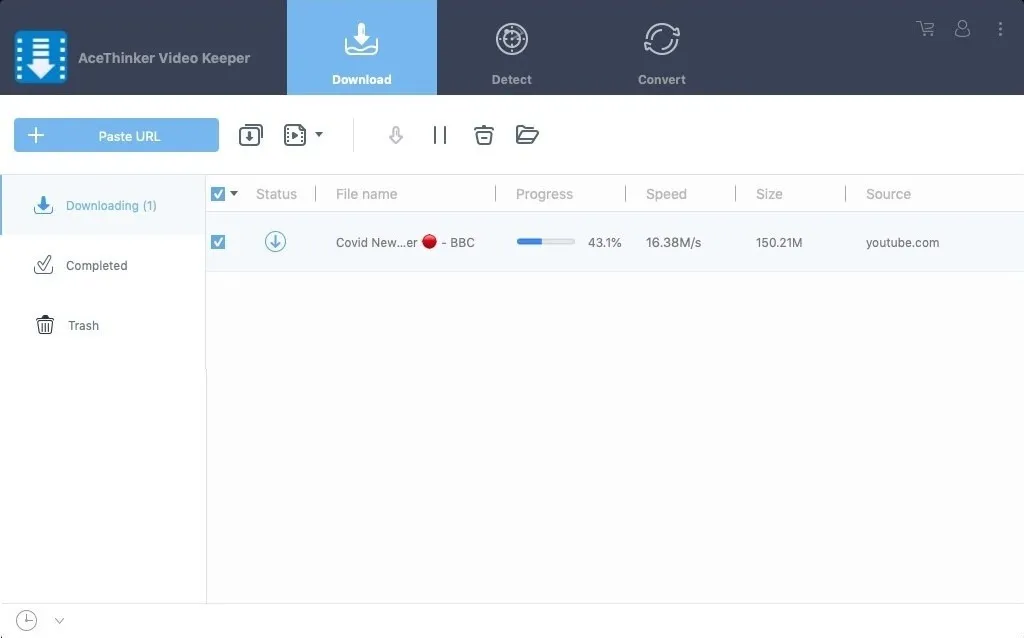View download history via clock icon

click(x=28, y=620)
